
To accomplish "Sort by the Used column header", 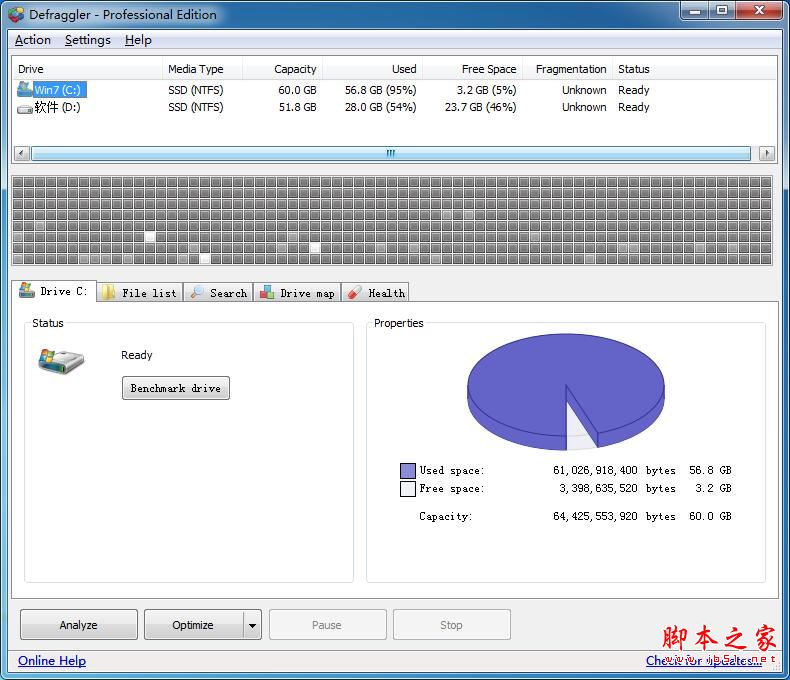I will [x=372, y=69].
